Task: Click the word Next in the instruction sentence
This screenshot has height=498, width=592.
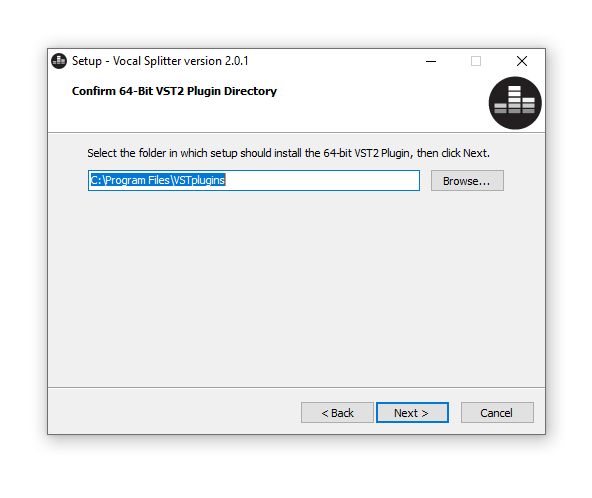Action: [475, 153]
